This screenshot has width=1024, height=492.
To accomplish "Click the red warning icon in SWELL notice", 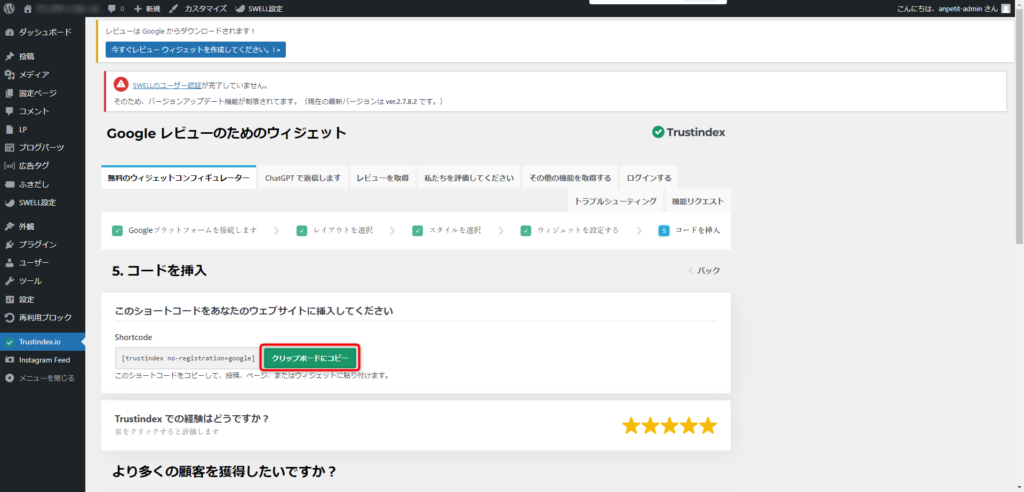I will 121,84.
